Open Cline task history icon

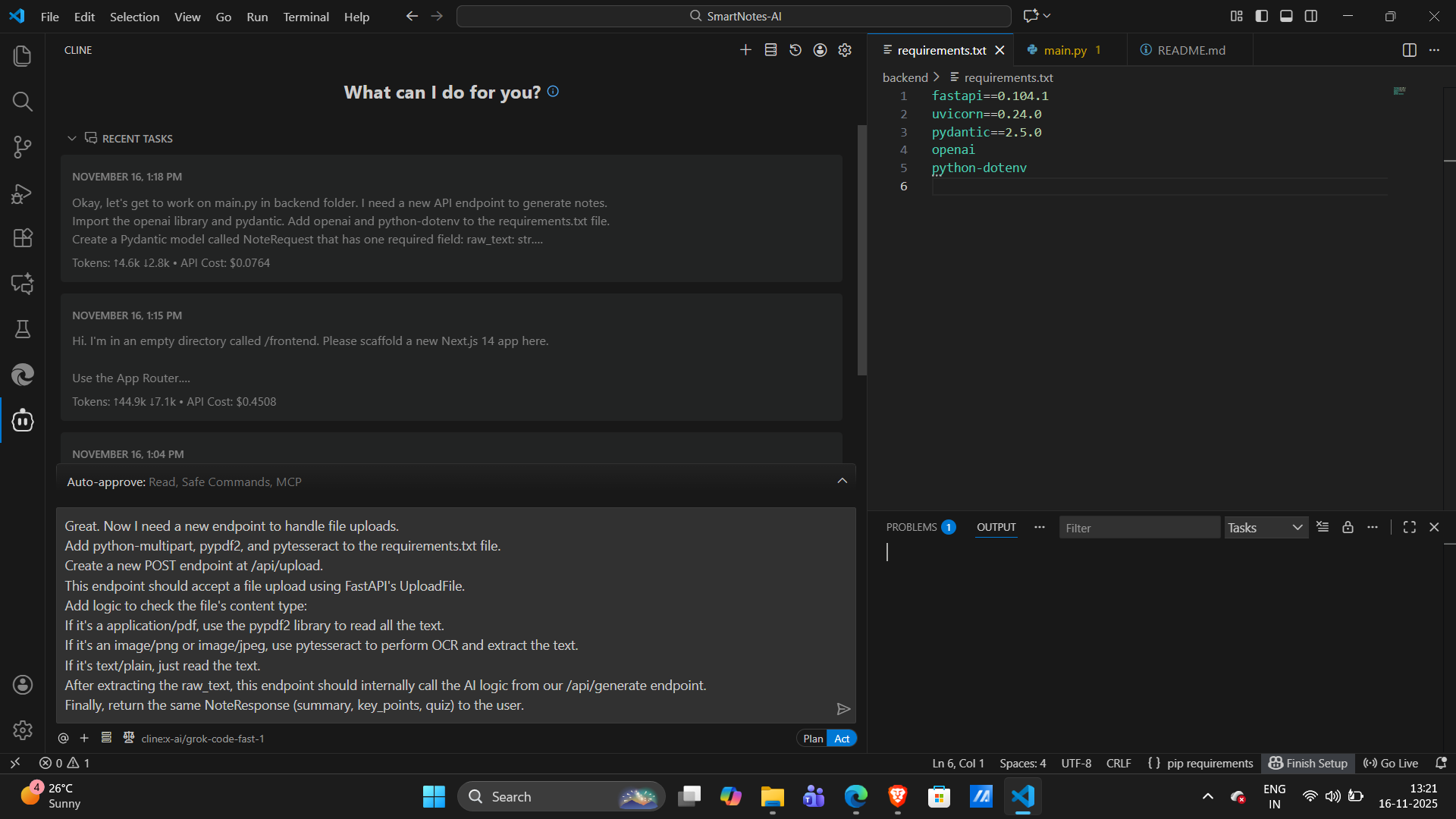795,50
